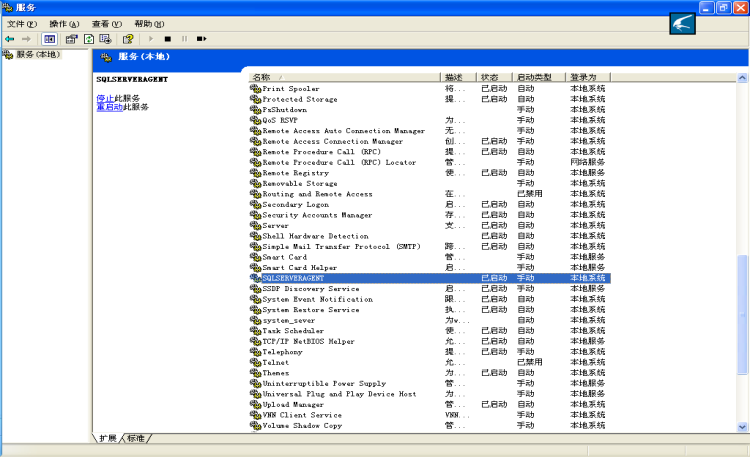Sort by the 启动类型 column header
Image resolution: width=750 pixels, height=457 pixels.
[x=539, y=77]
